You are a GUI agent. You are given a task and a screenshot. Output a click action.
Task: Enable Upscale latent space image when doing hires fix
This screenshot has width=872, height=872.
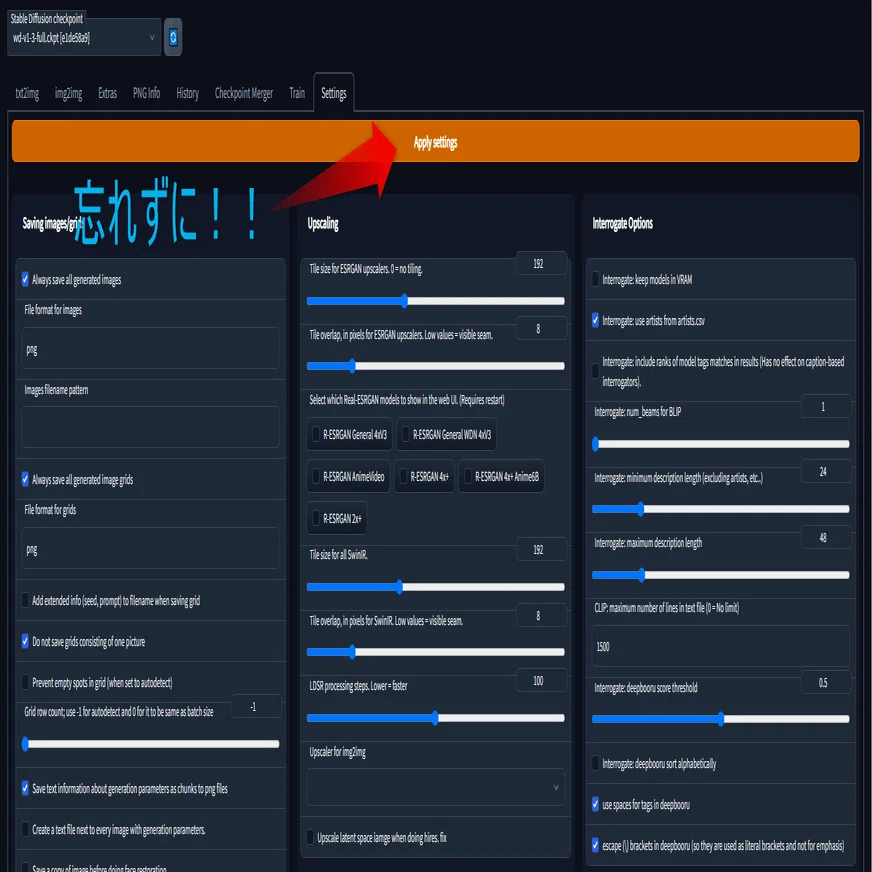click(x=310, y=837)
